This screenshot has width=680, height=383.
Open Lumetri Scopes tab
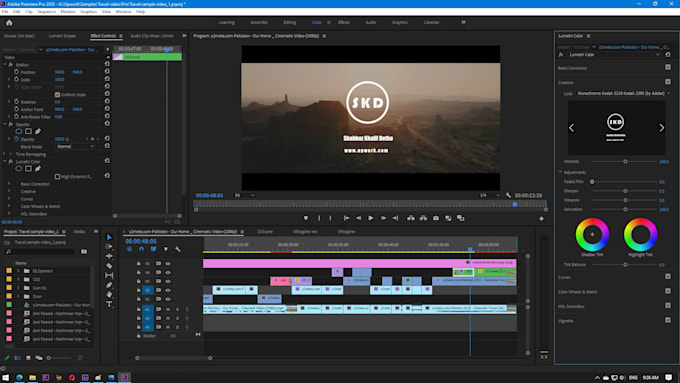point(62,36)
